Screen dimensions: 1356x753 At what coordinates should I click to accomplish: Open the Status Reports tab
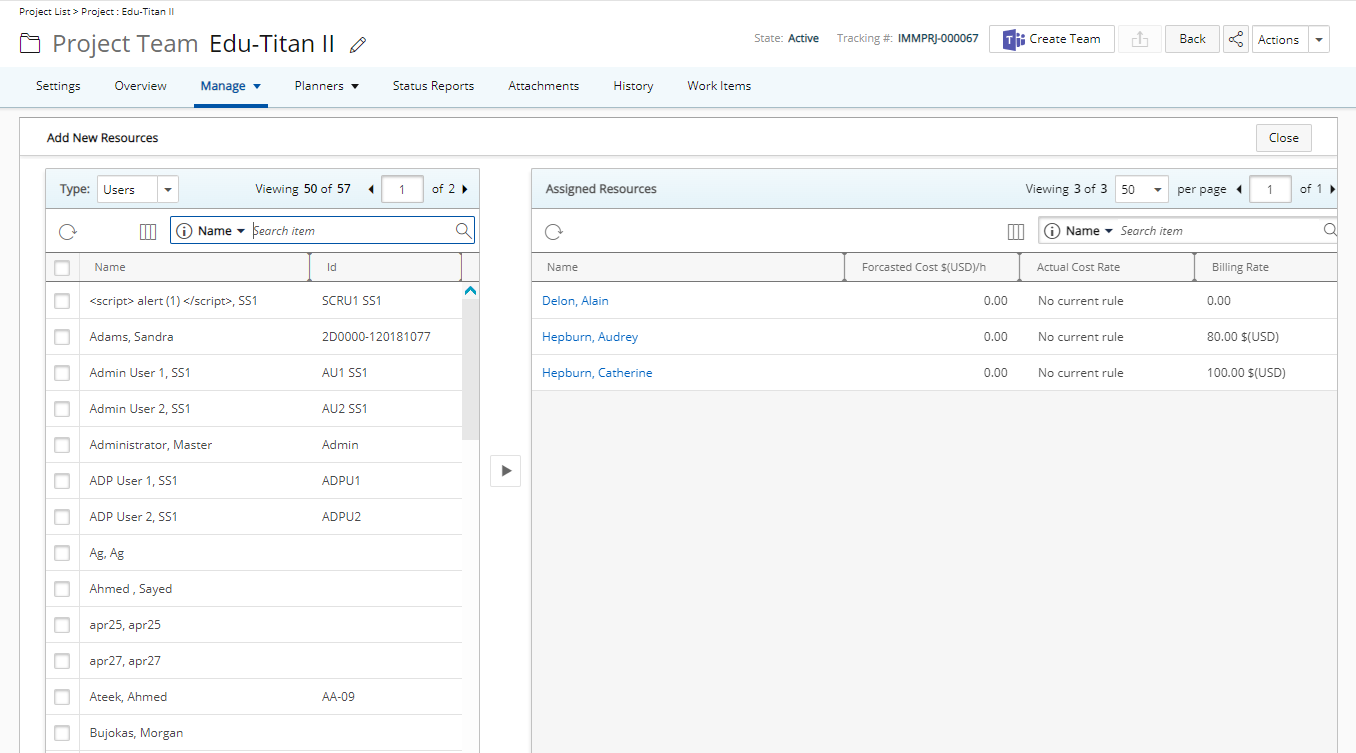coord(433,86)
